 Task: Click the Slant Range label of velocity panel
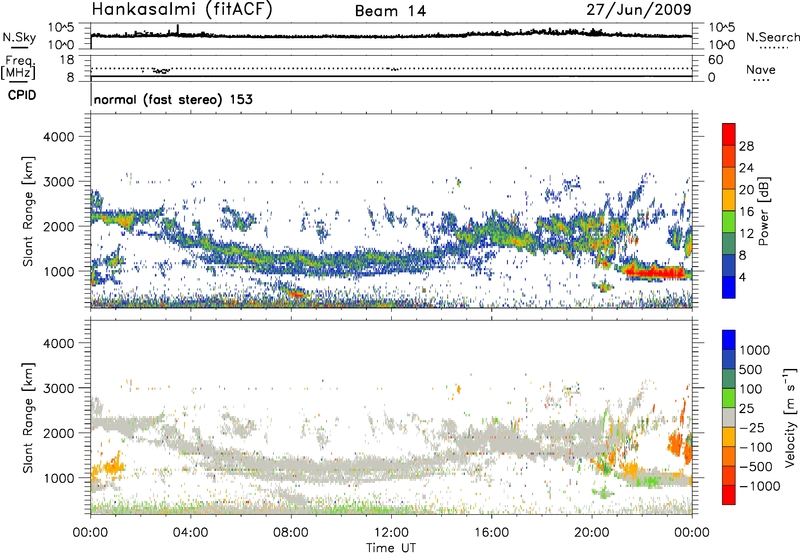click(x=28, y=417)
